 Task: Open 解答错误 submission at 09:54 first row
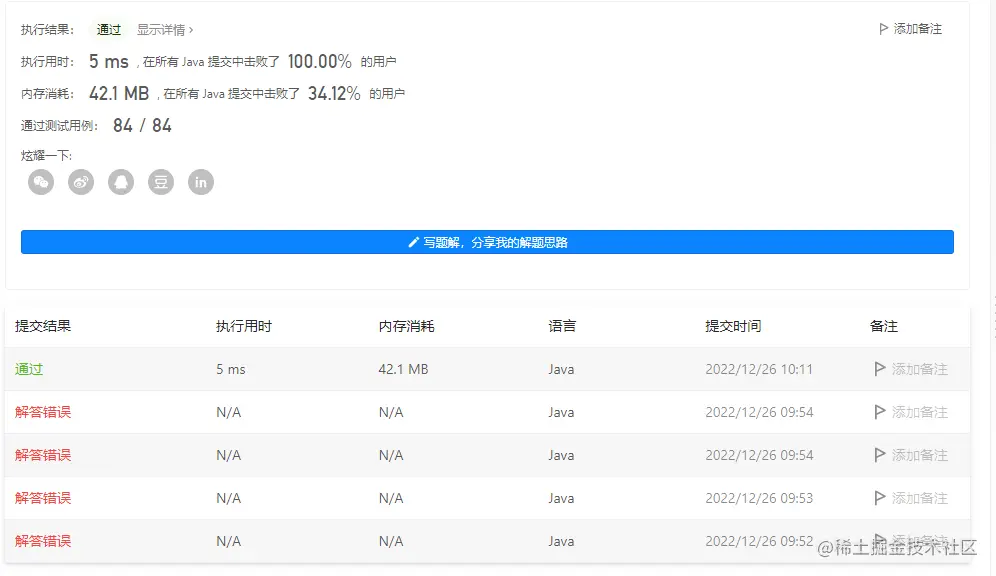43,412
